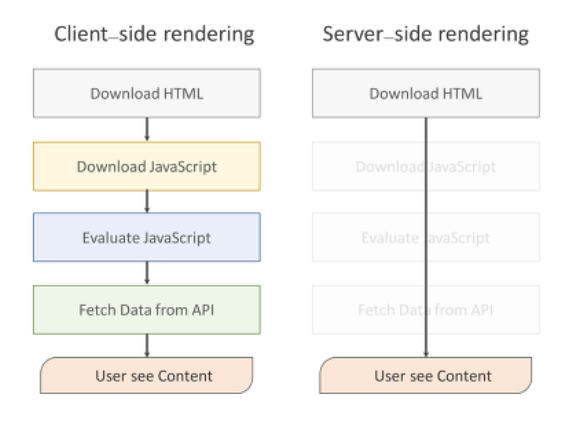Select the green Fetch Data from API box
Viewport: 581px width, 448px height.
point(147,310)
